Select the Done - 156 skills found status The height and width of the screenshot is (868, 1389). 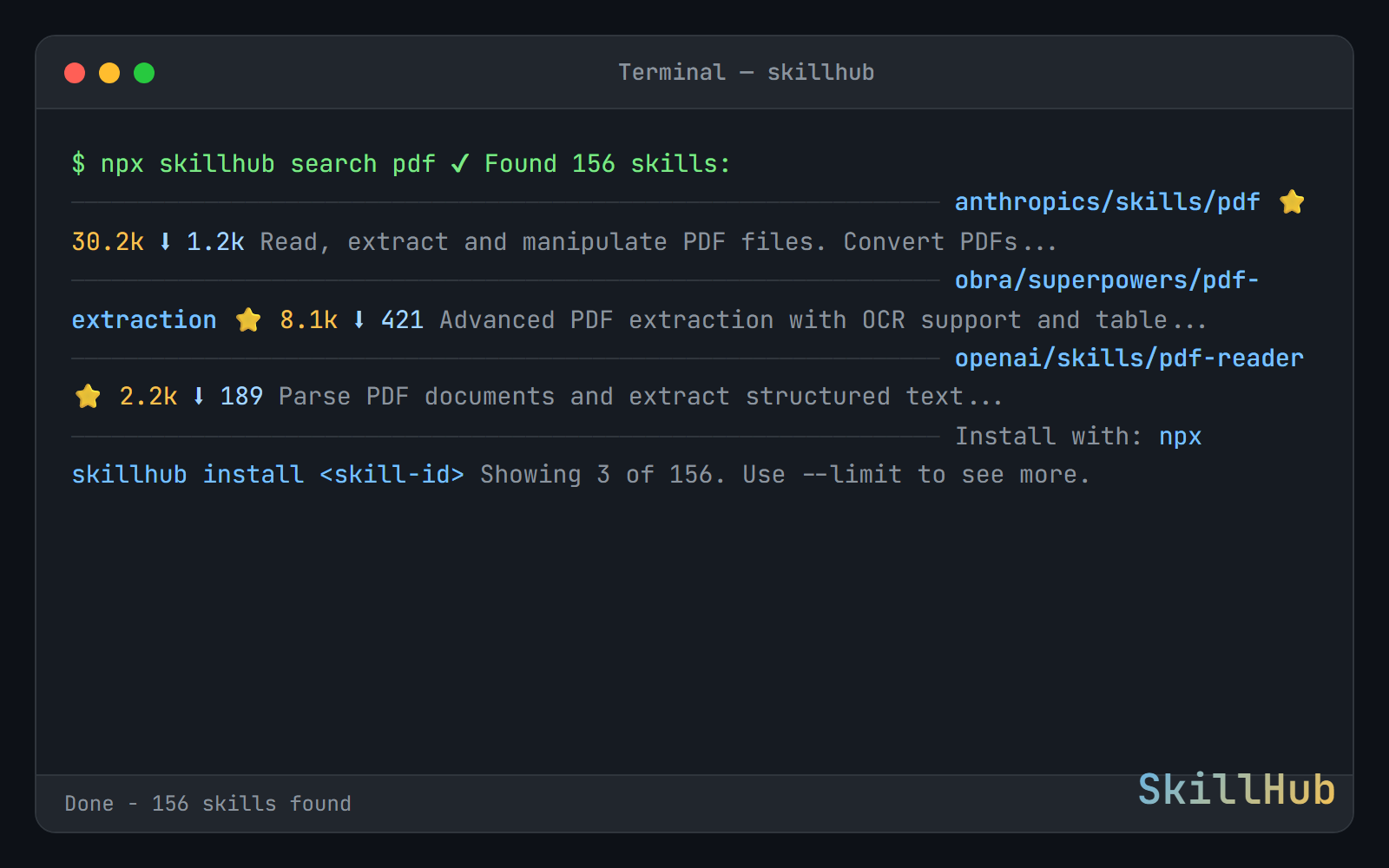(x=208, y=804)
